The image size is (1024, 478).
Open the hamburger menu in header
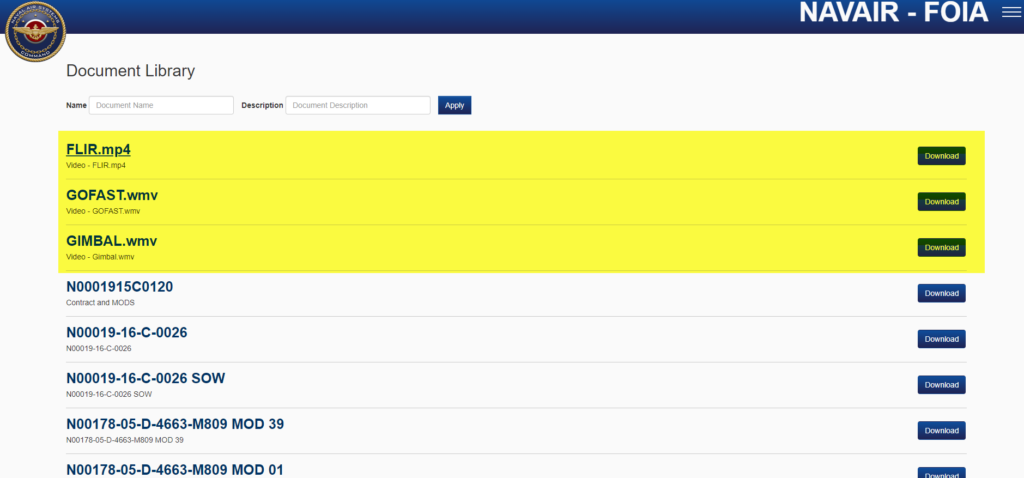click(x=1009, y=13)
